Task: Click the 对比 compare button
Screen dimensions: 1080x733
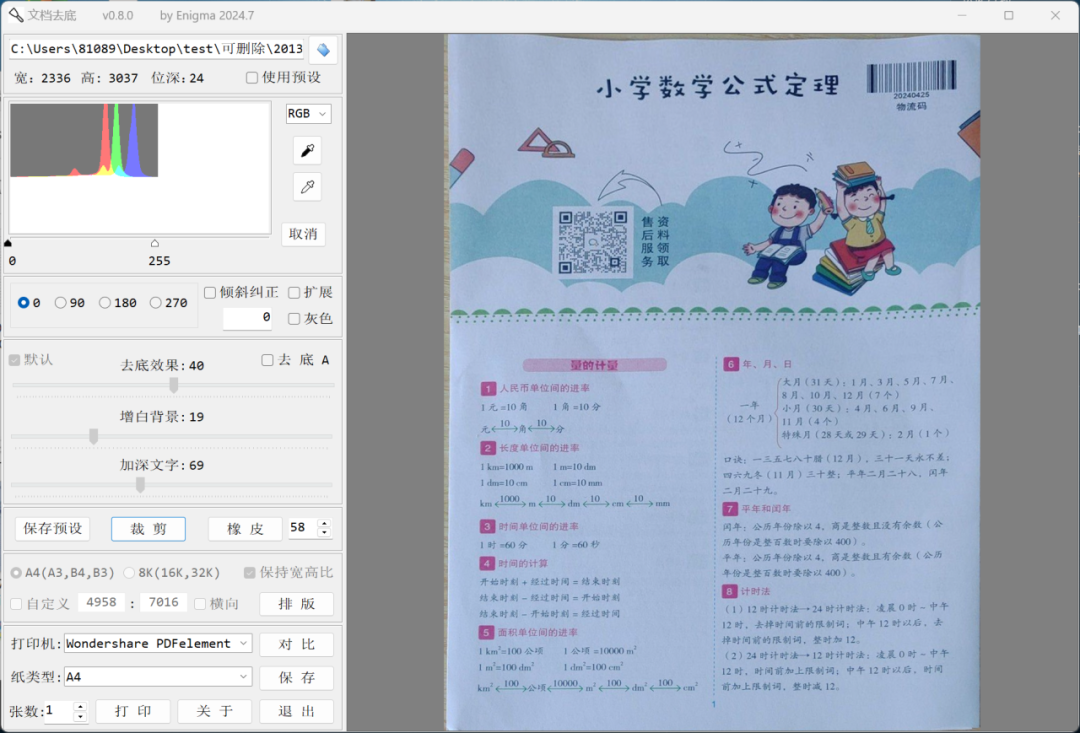Action: pos(296,645)
